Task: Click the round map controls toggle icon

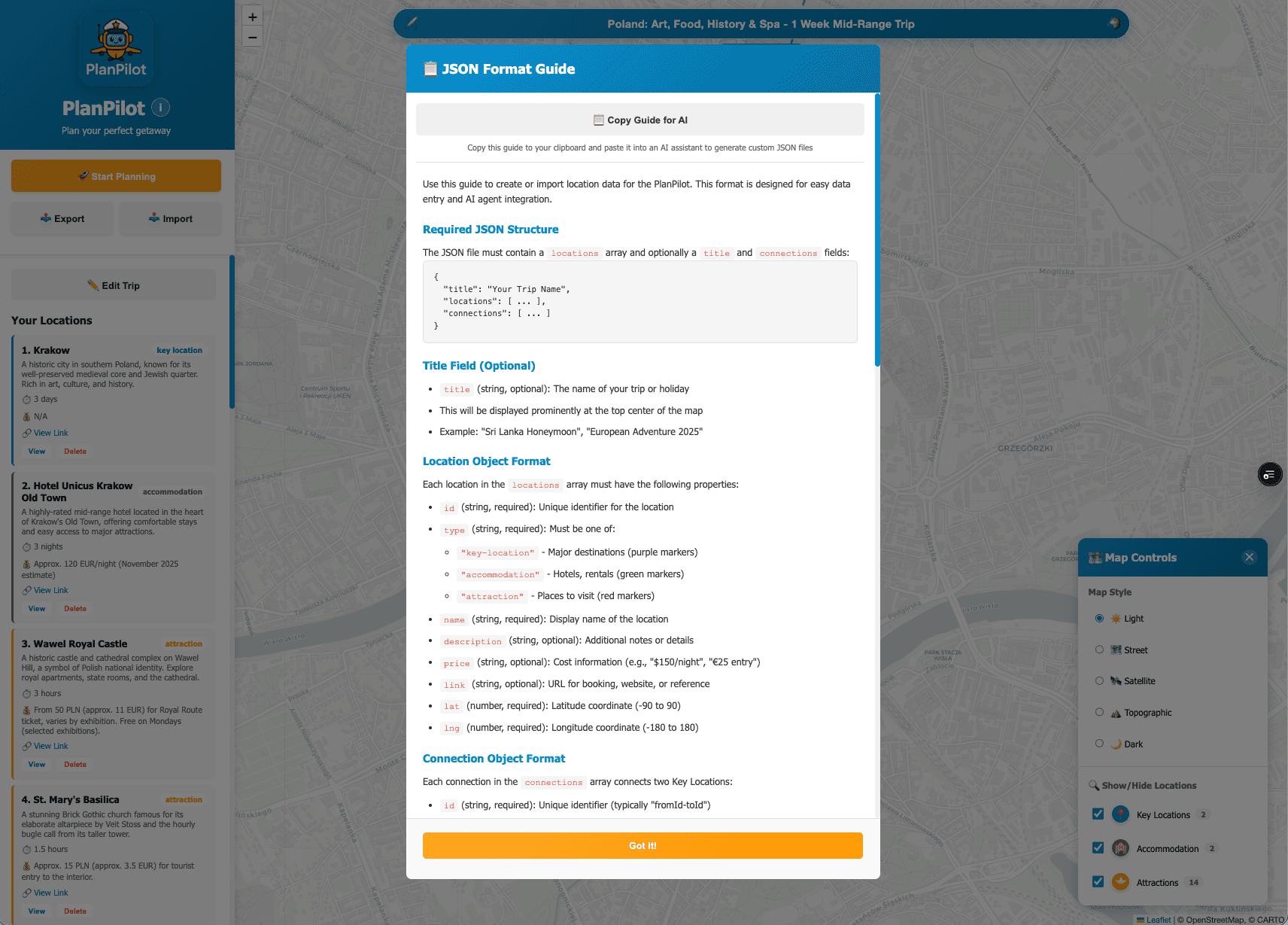Action: pos(1270,474)
